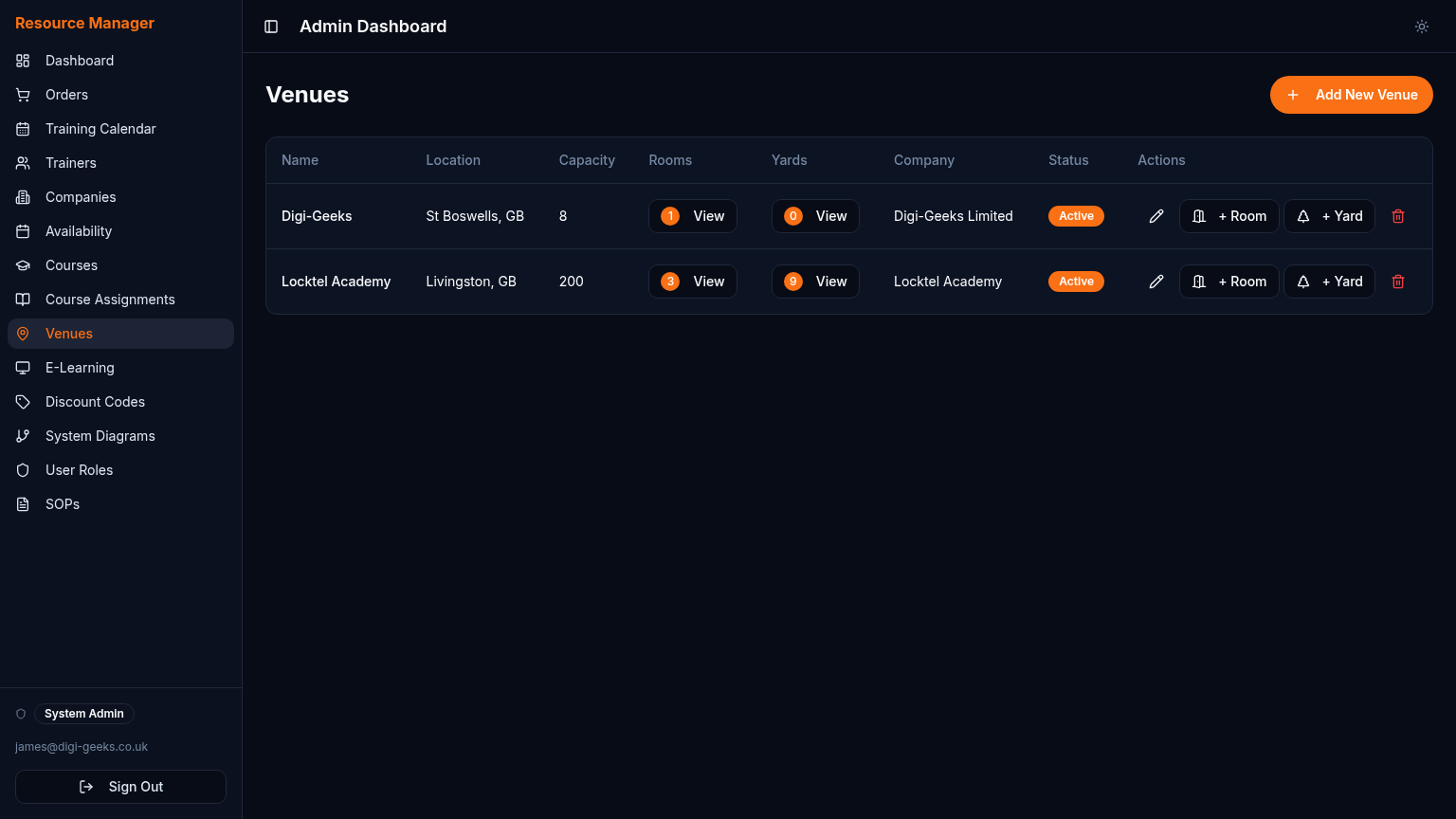Click the Digi-Geeks Limited company cell

tap(954, 216)
